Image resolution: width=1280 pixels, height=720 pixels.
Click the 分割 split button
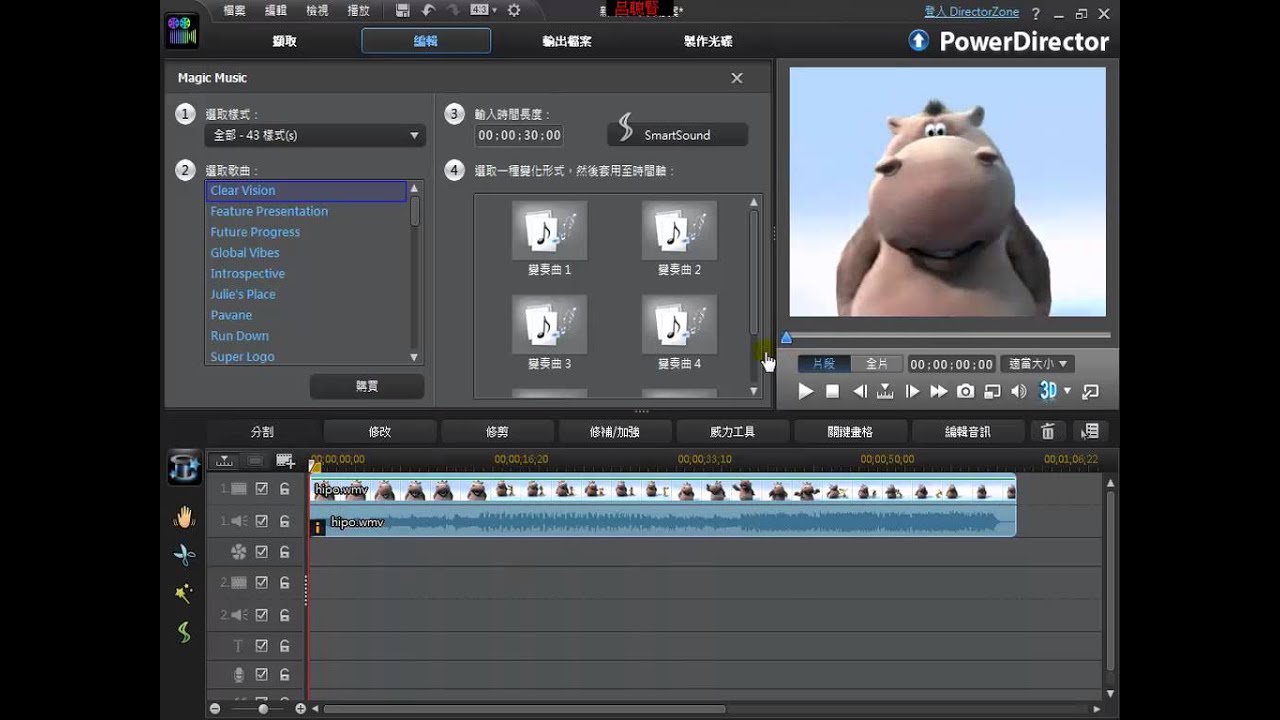pyautogui.click(x=262, y=432)
